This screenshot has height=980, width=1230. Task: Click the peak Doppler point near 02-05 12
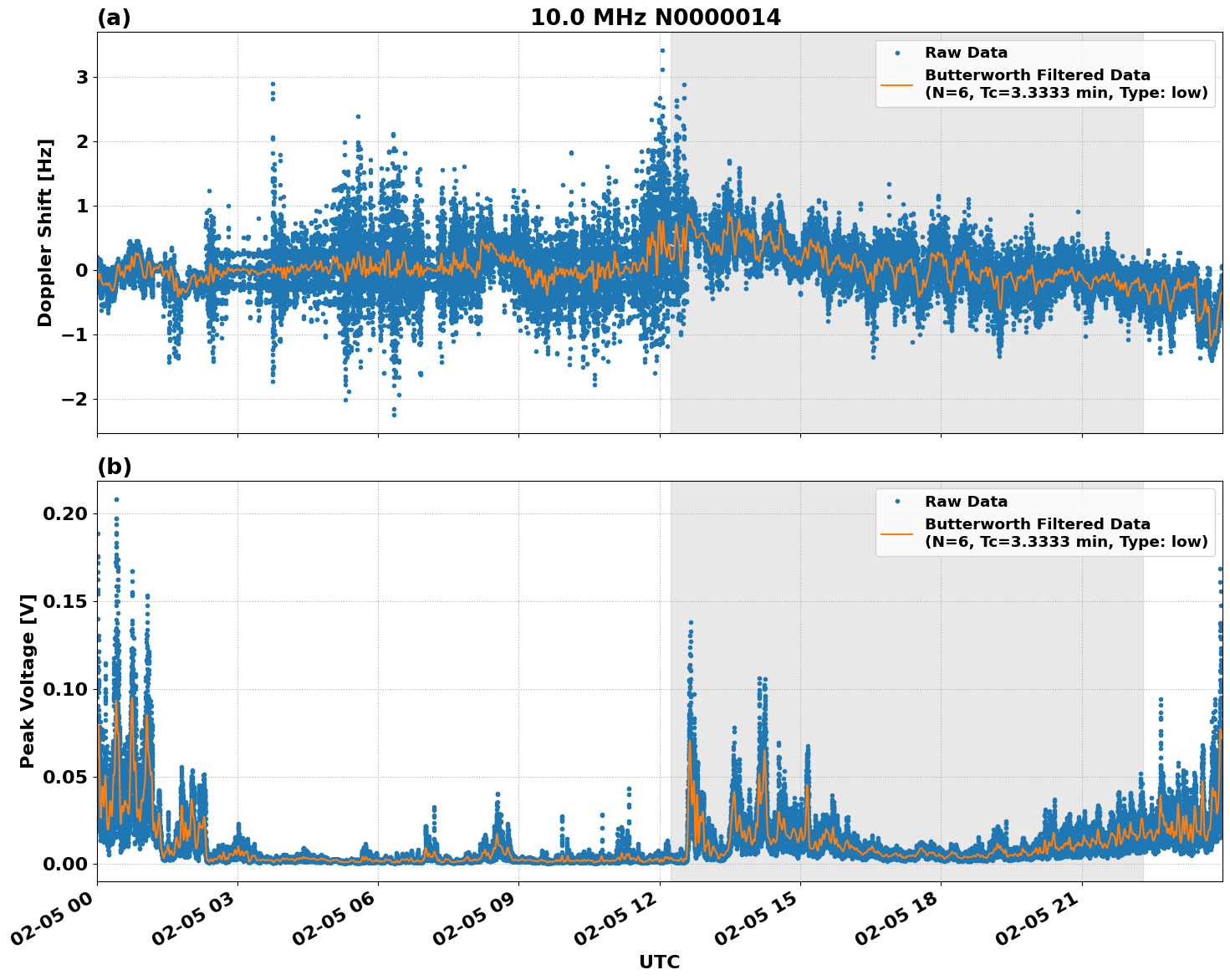[661, 52]
